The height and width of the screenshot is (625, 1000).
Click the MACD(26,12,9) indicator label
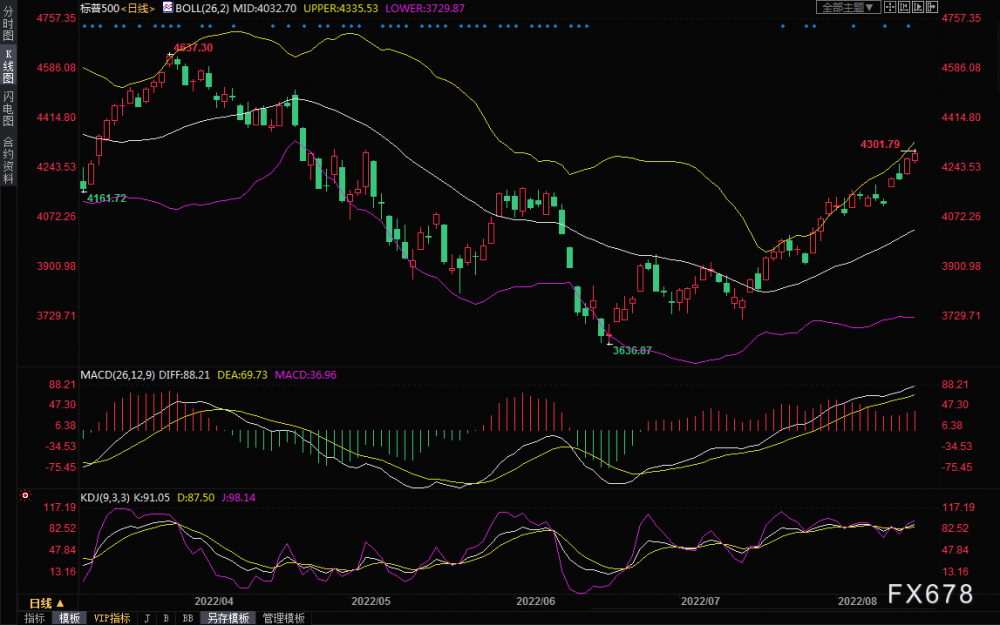(x=118, y=375)
